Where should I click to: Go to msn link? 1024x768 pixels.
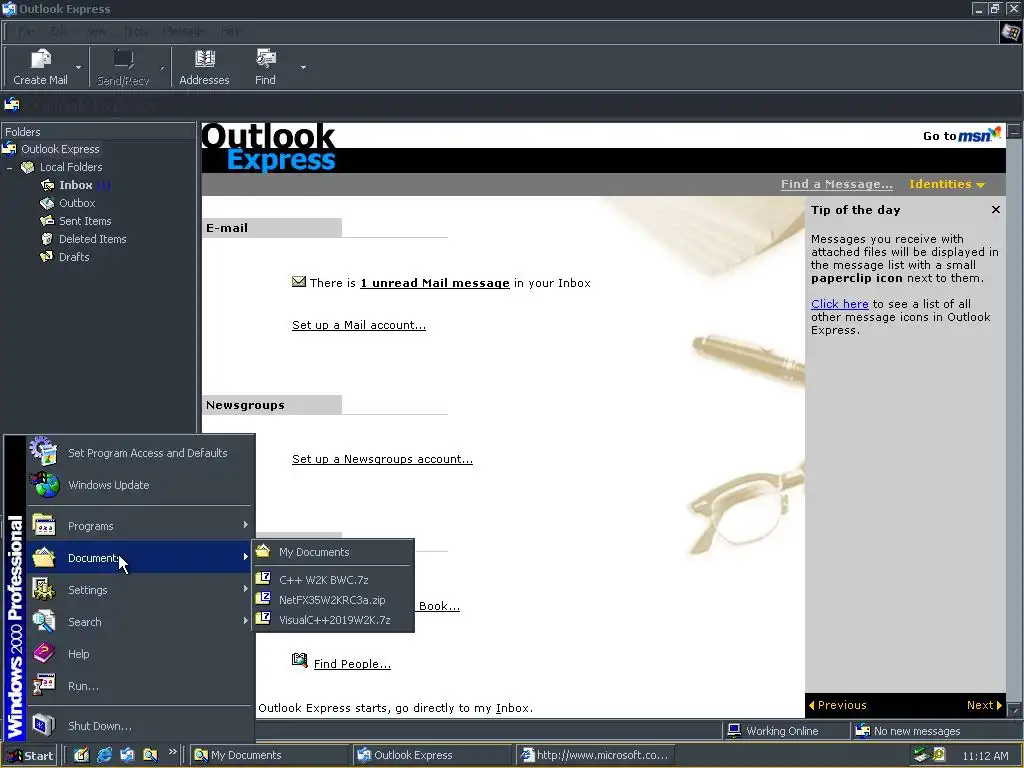point(961,135)
